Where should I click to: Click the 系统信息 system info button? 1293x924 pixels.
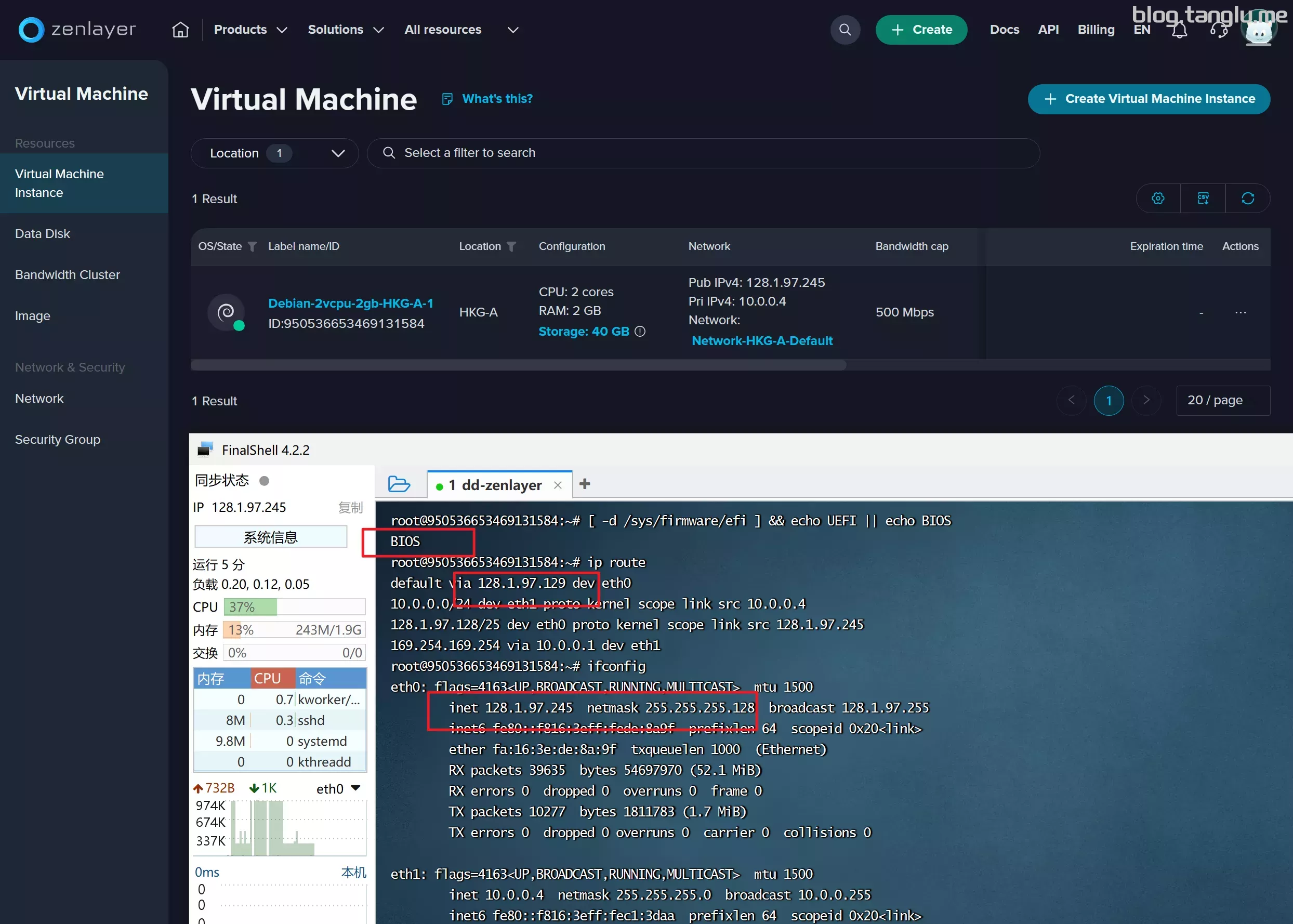tap(271, 537)
